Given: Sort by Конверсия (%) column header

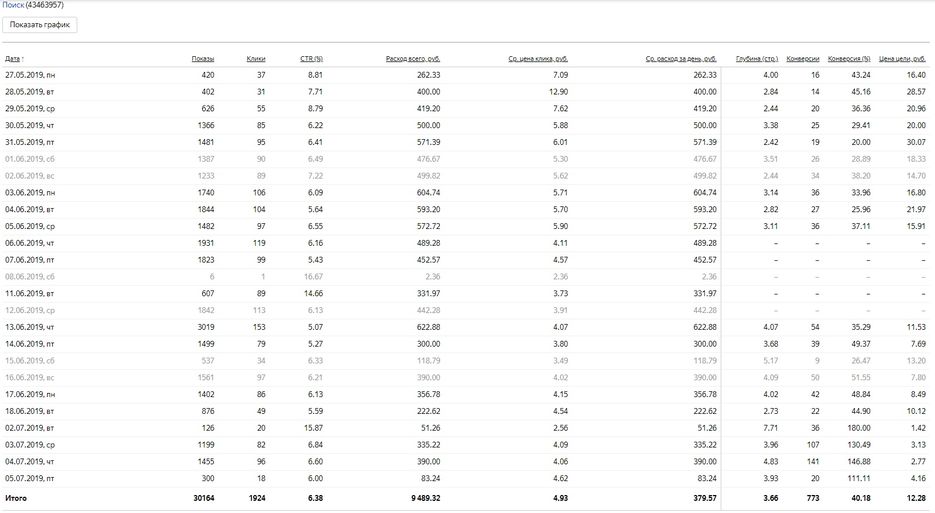Looking at the screenshot, I should pos(851,59).
